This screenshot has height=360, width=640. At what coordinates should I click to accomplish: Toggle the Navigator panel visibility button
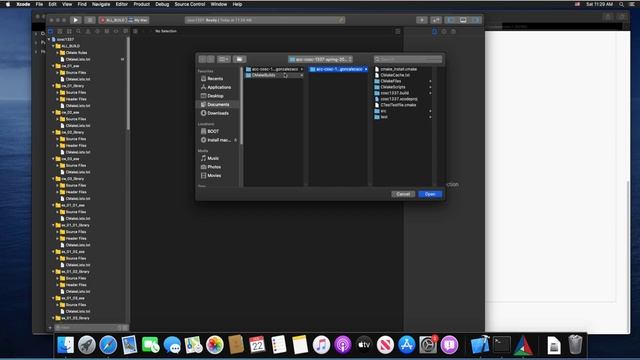[451, 20]
